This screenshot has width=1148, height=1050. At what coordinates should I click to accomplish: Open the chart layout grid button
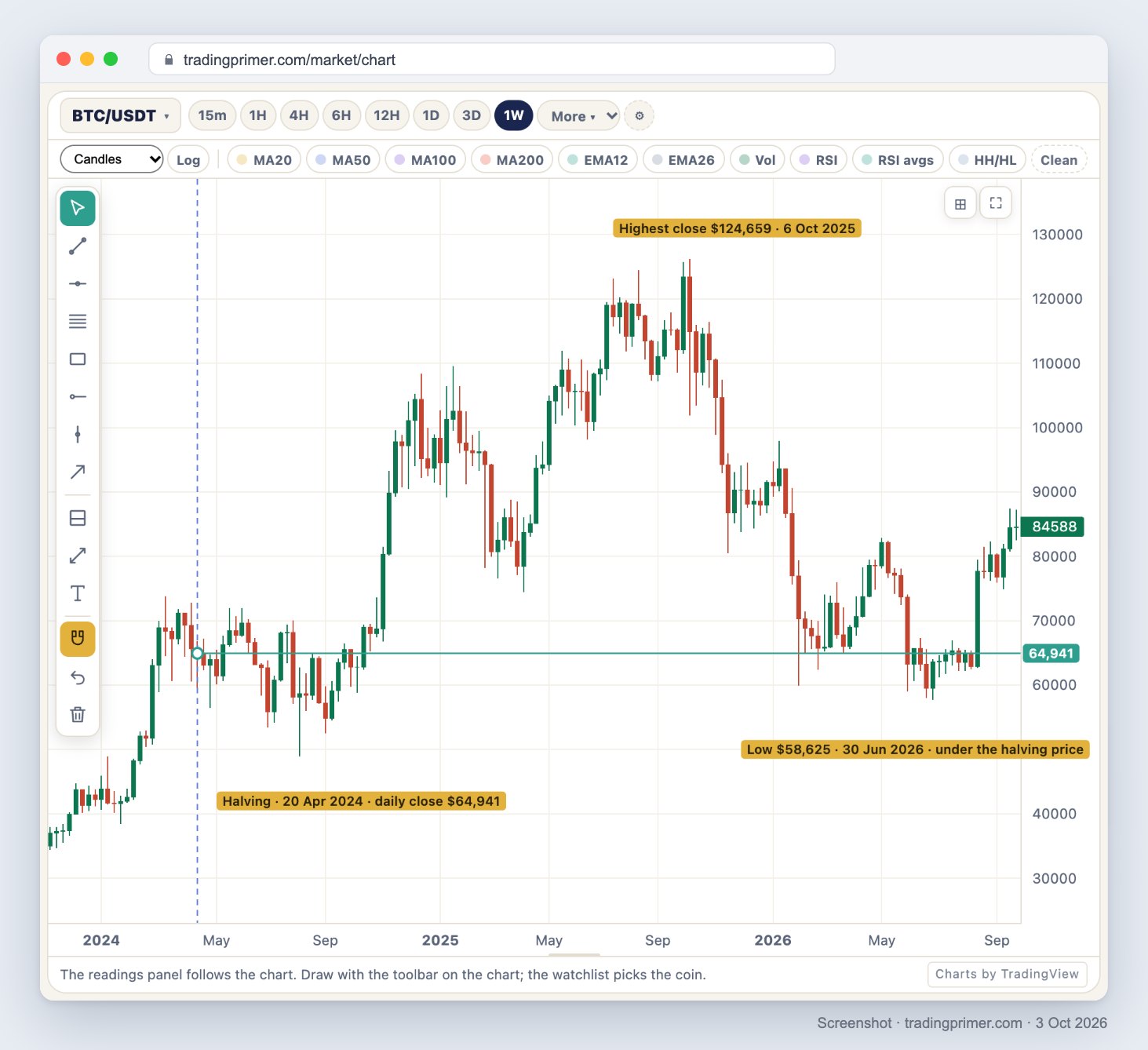click(x=960, y=203)
